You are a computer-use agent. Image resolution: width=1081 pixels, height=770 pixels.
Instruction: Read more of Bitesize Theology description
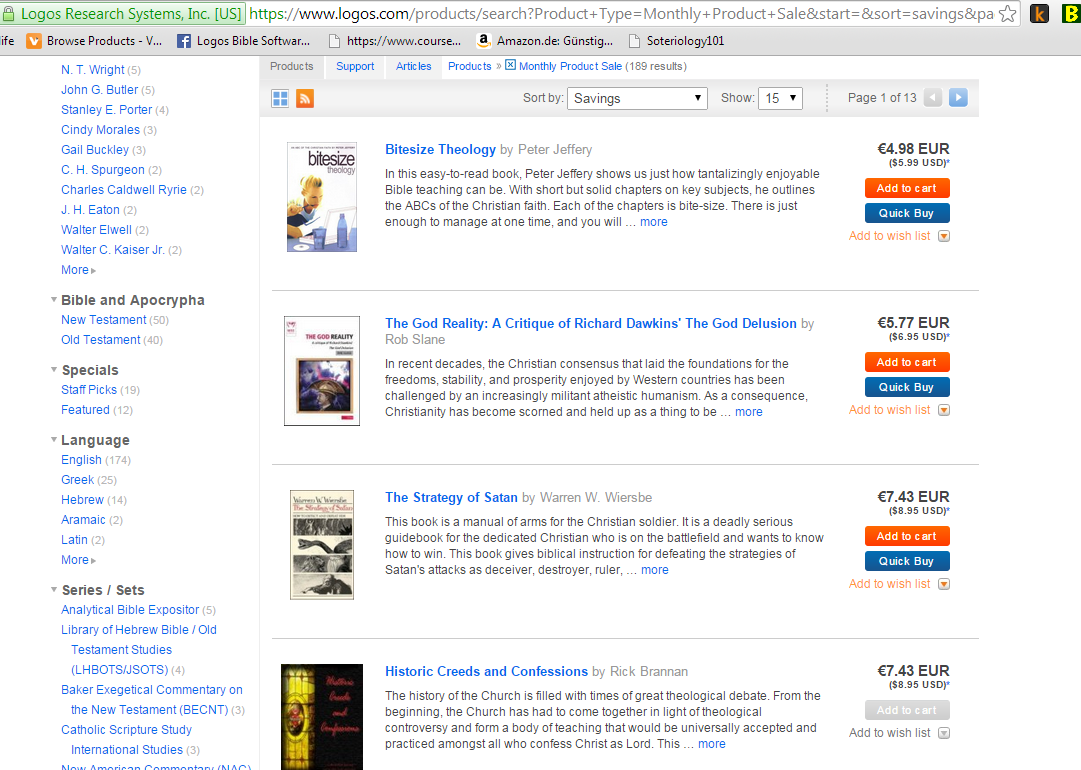(654, 222)
